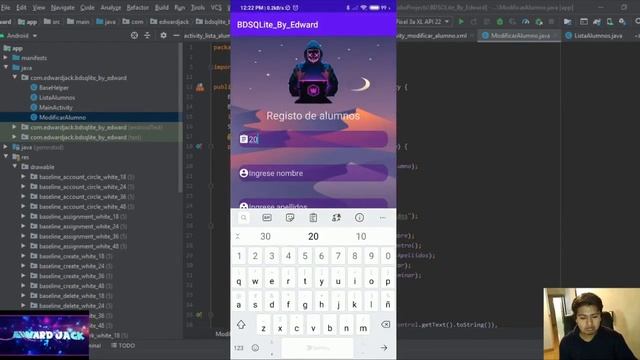Collapse all in project panel
The height and width of the screenshot is (360, 640).
[x=147, y=36]
